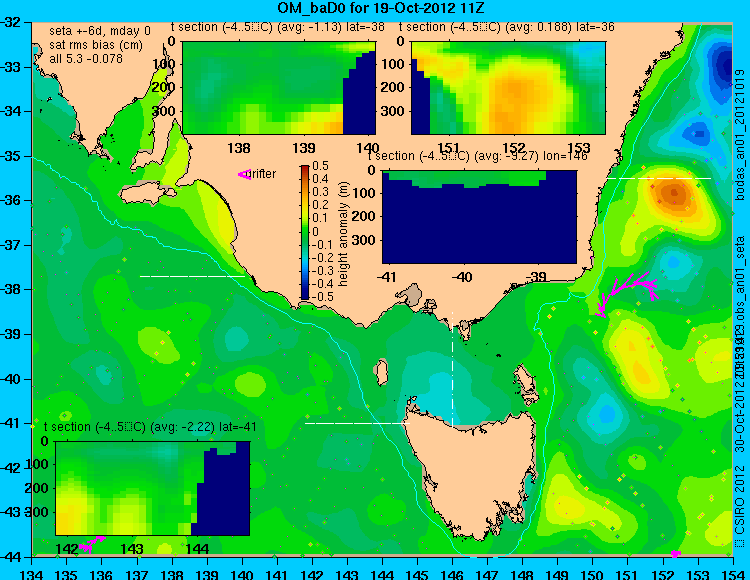Click the lon=146 section title

[x=477, y=156]
